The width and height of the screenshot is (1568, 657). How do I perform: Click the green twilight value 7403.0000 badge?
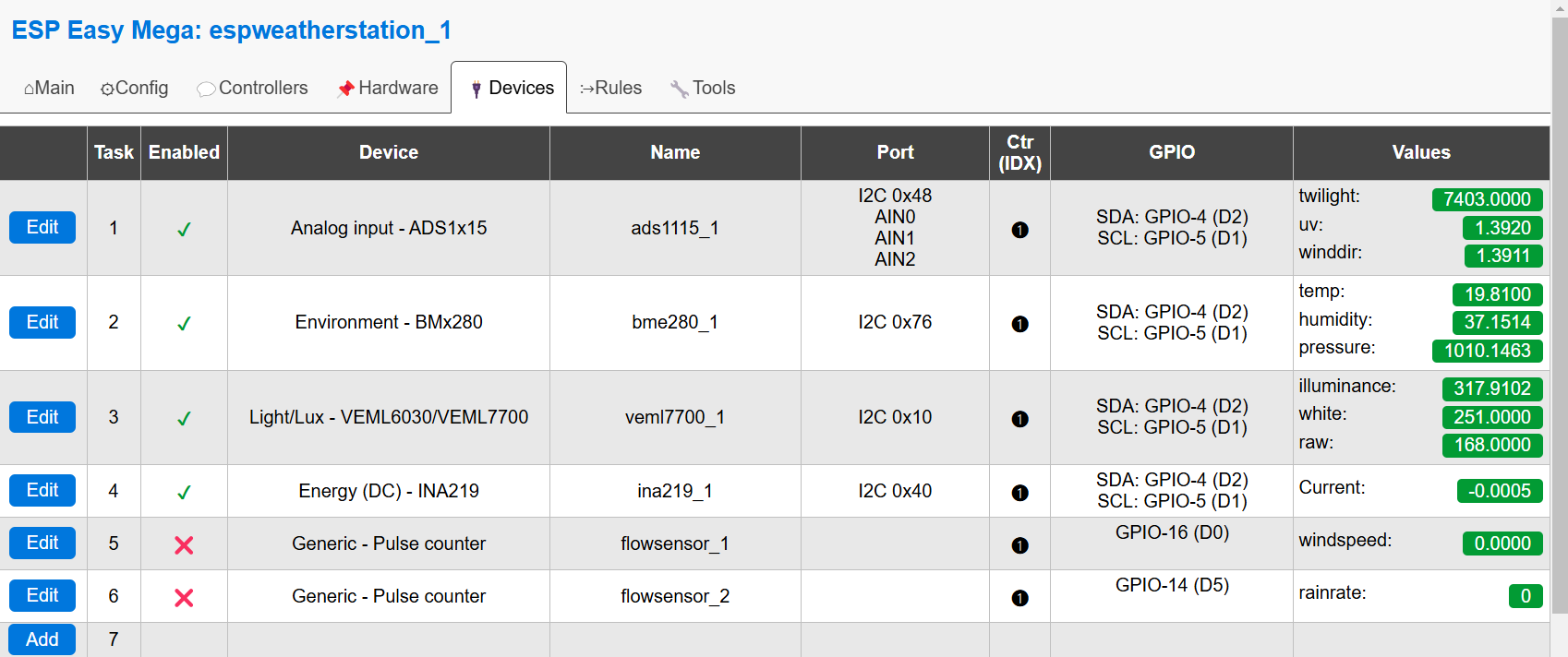1487,199
